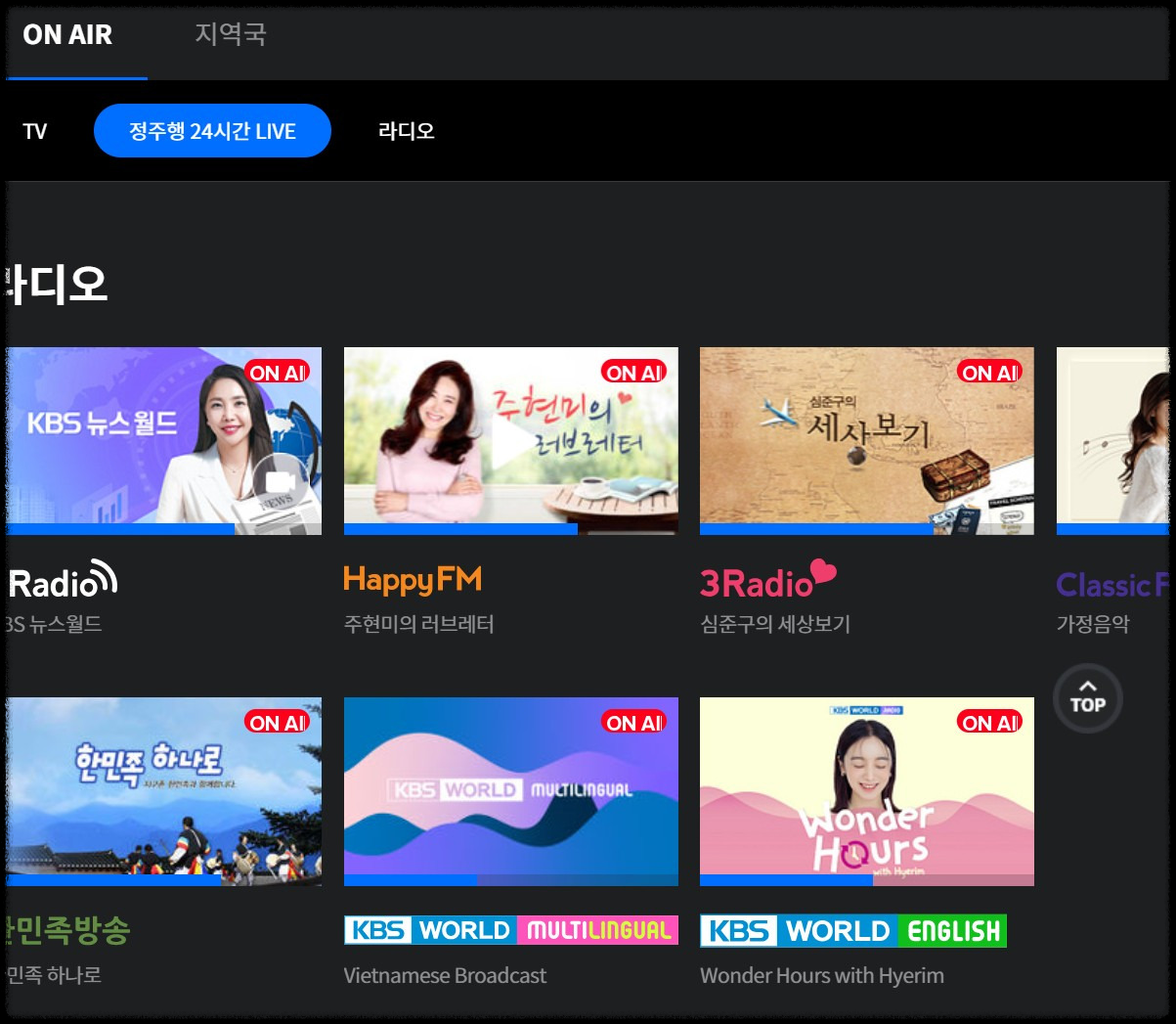Image resolution: width=1176 pixels, height=1024 pixels.
Task: Click the 라디오 section heading
Action: point(57,284)
